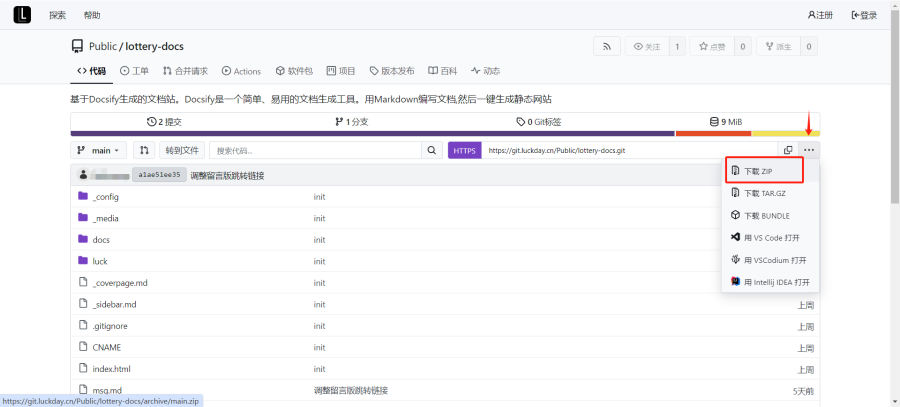Choose 用 VS Code 打开
This screenshot has height=407, width=900.
coord(770,238)
